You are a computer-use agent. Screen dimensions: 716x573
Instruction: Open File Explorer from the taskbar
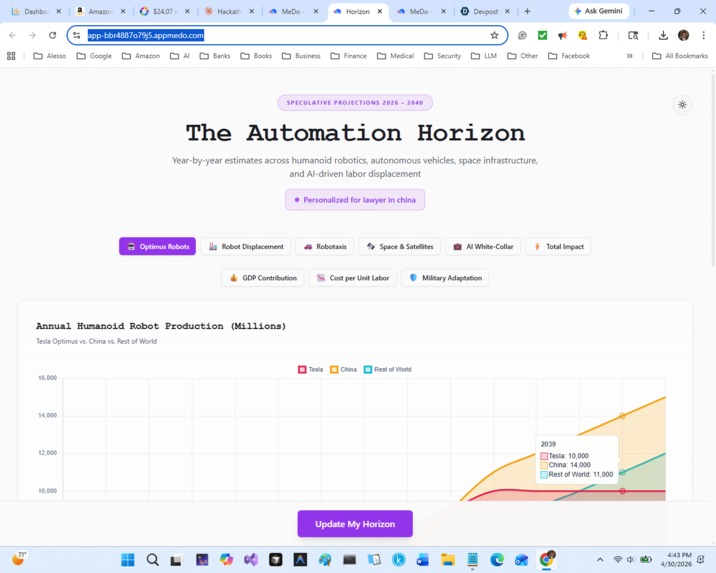pos(448,559)
